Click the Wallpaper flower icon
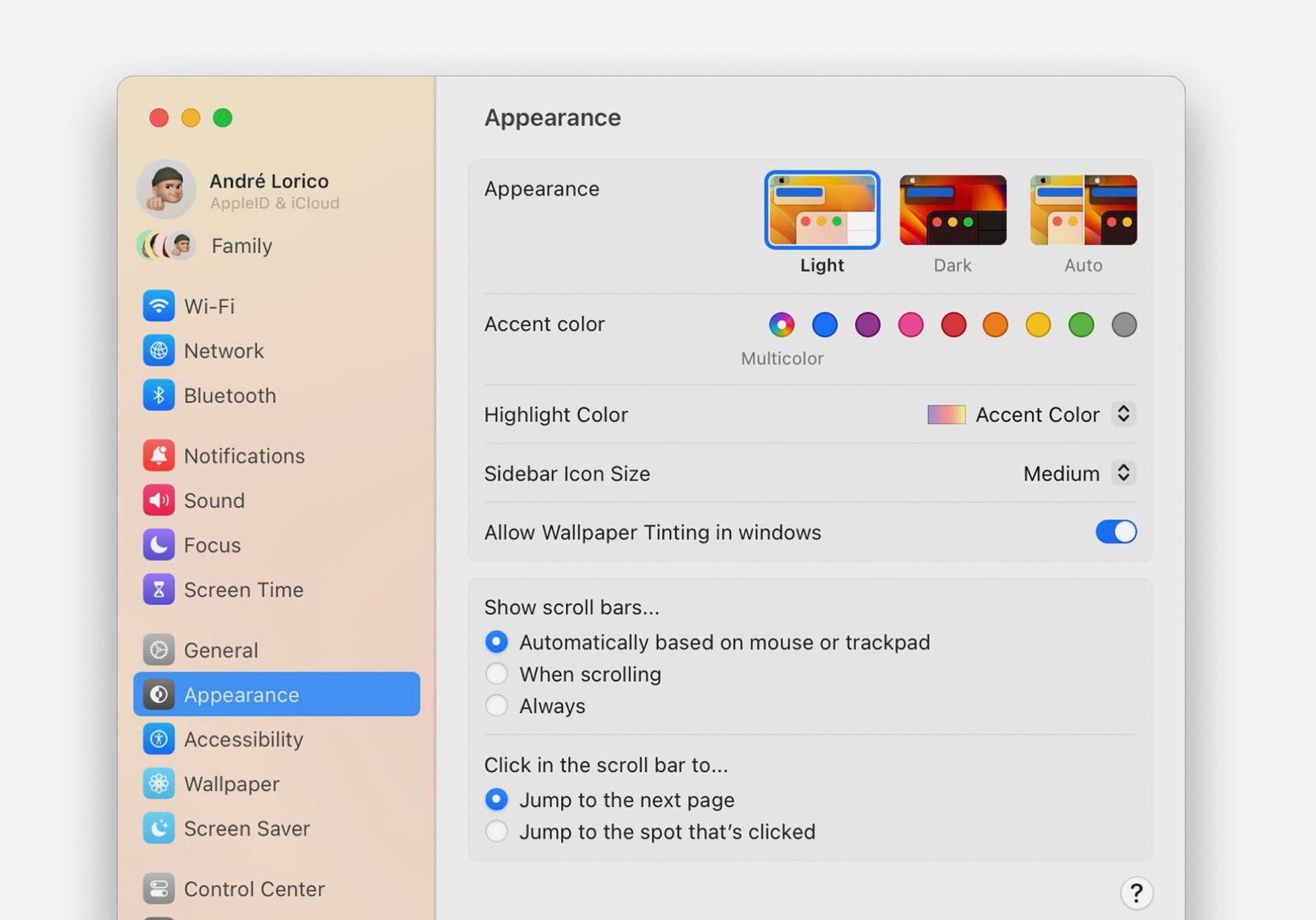 point(159,784)
